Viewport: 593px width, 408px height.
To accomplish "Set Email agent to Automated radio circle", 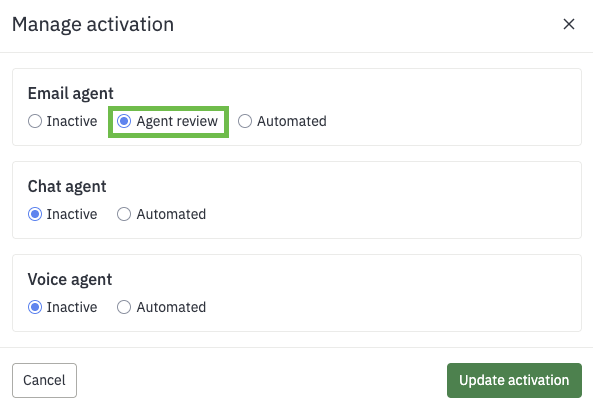I will coord(245,121).
